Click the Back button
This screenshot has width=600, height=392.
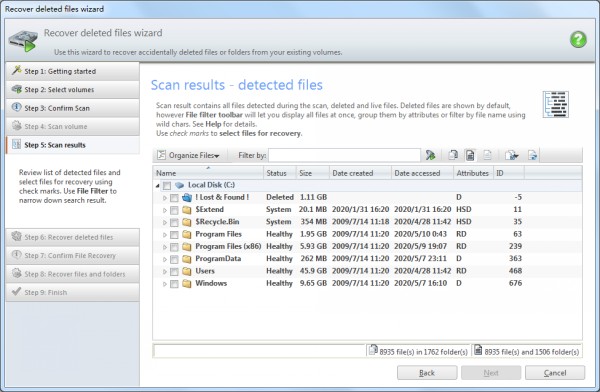[427, 373]
